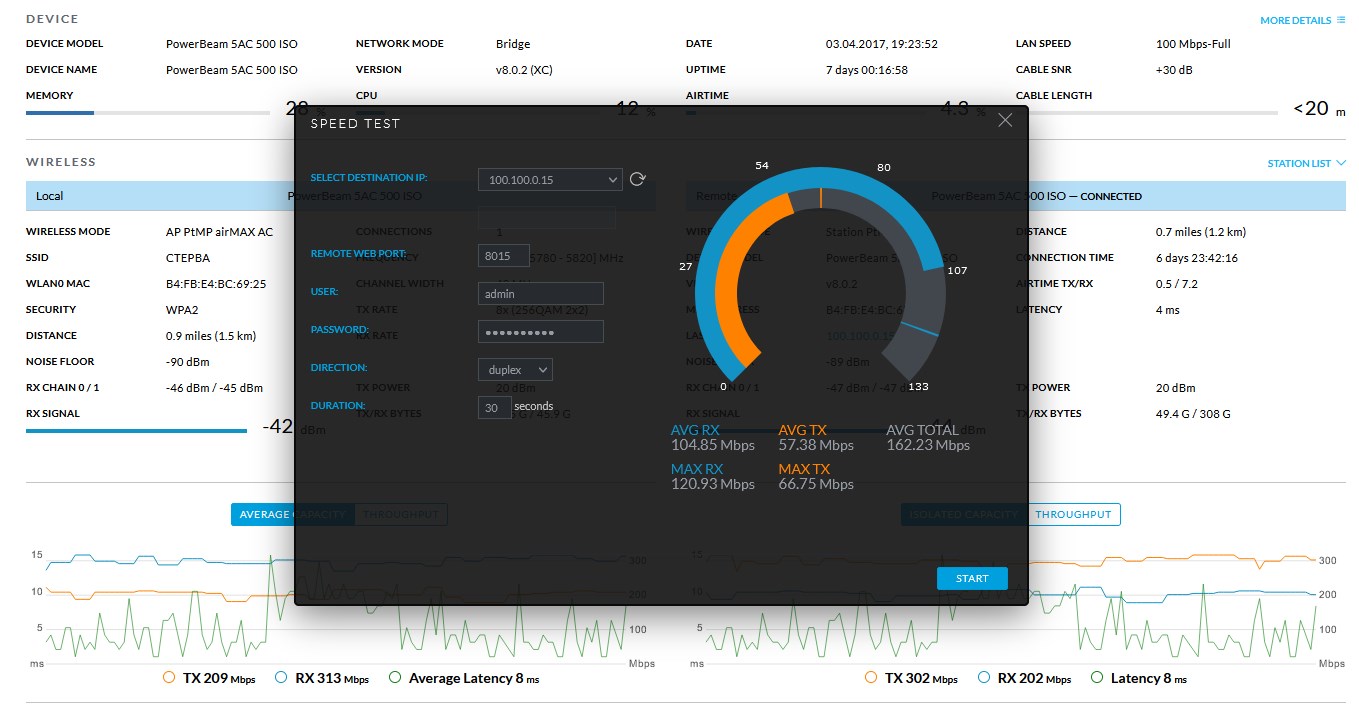Click the MAX RX 120.93 Mbps value
The width and height of the screenshot is (1359, 710).
coord(713,484)
